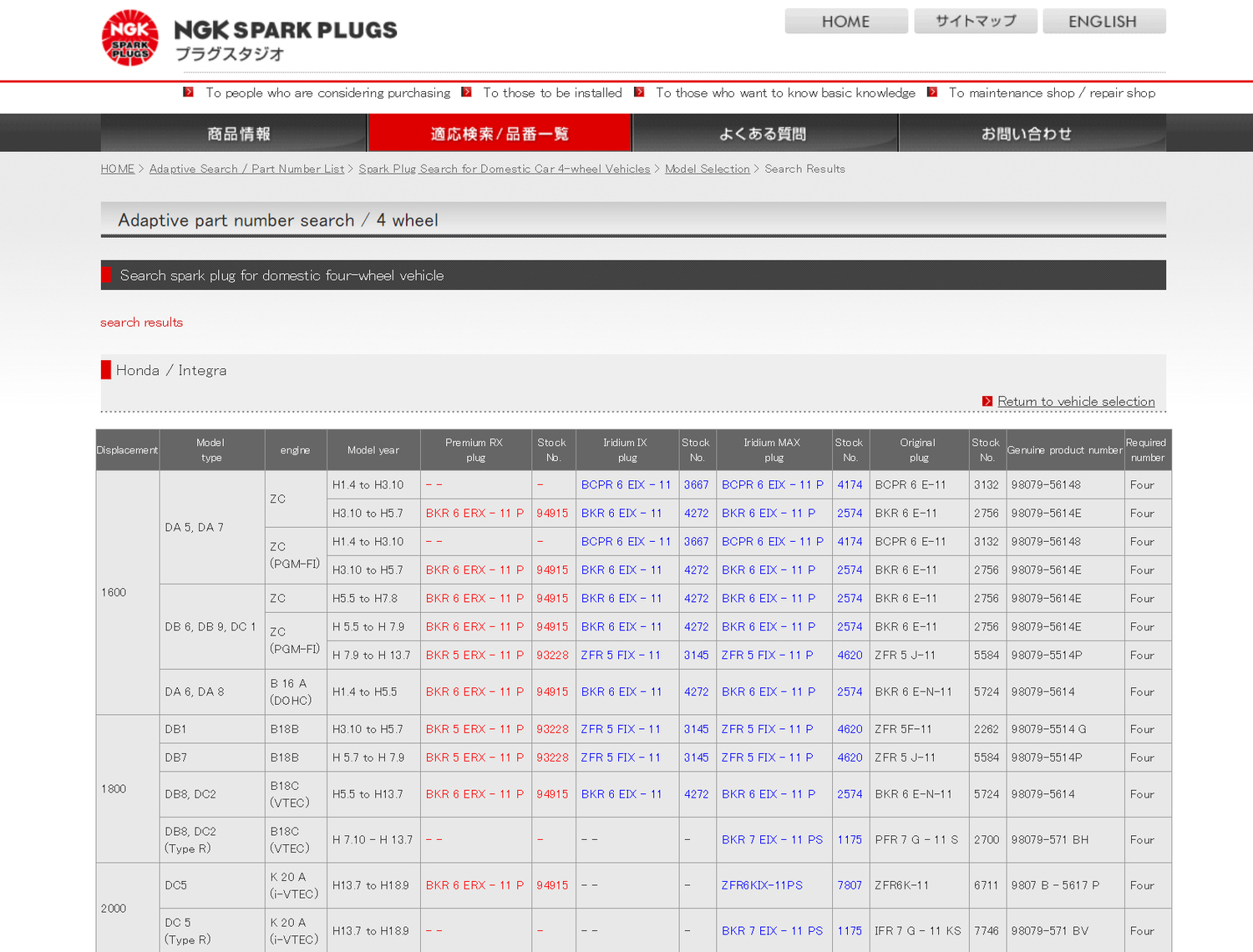Image resolution: width=1253 pixels, height=952 pixels.
Task: Select original plug PFR 7 G-11 S cell
Action: [917, 840]
